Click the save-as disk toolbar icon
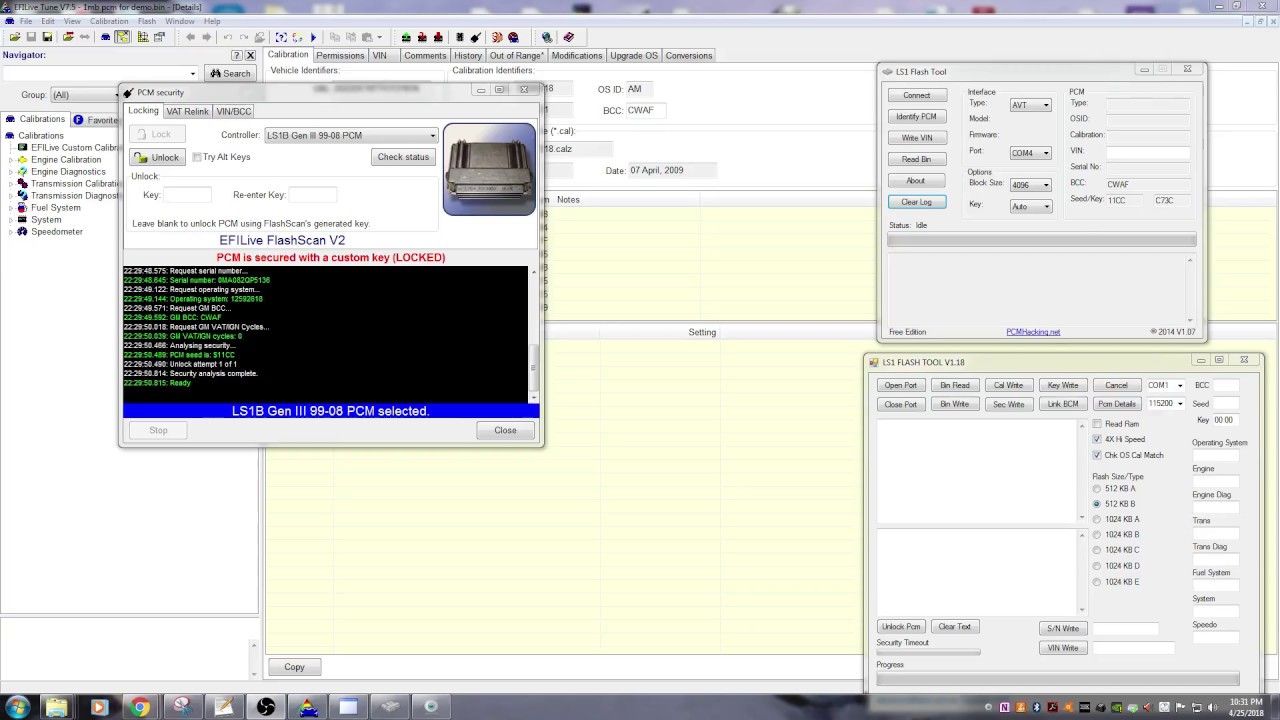 pyautogui.click(x=47, y=37)
